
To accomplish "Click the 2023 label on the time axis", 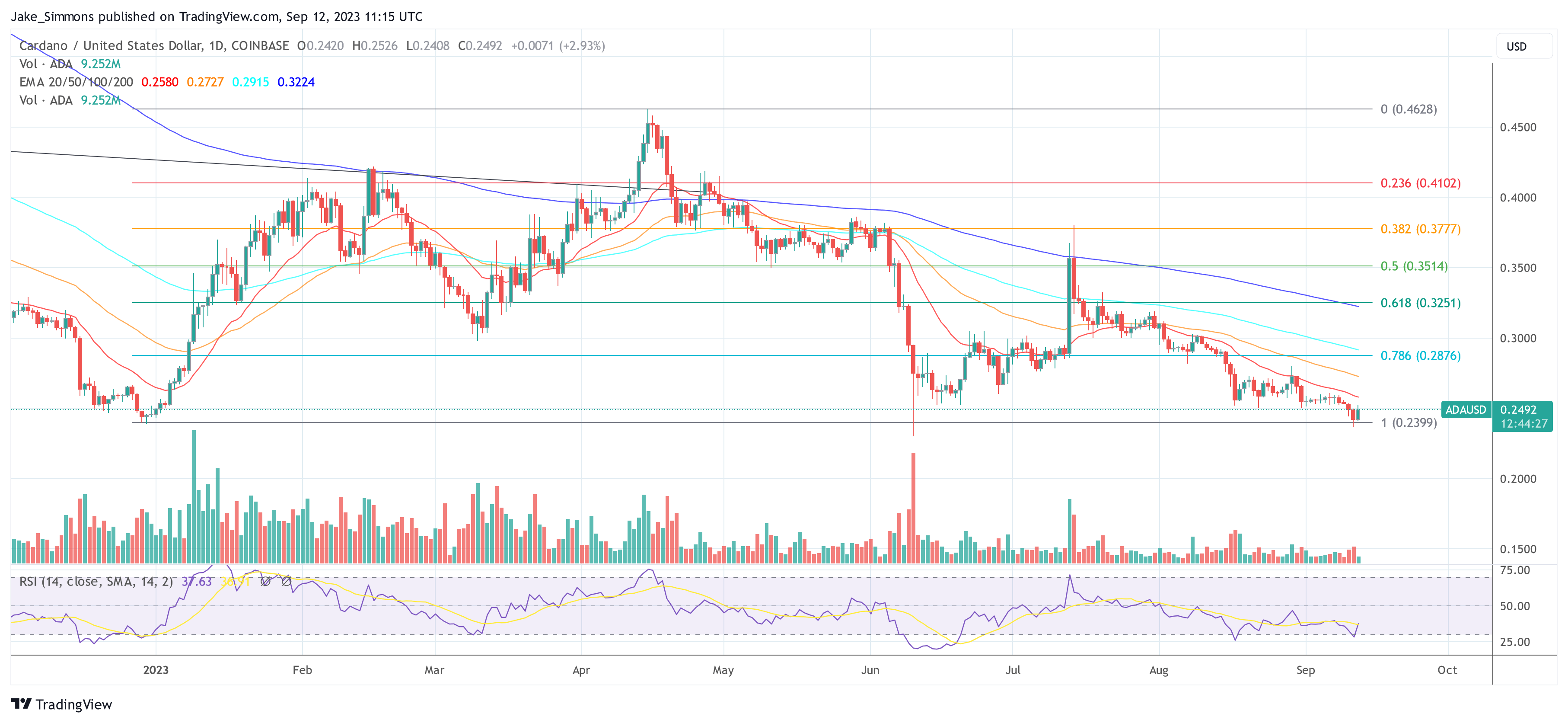I will coord(156,670).
